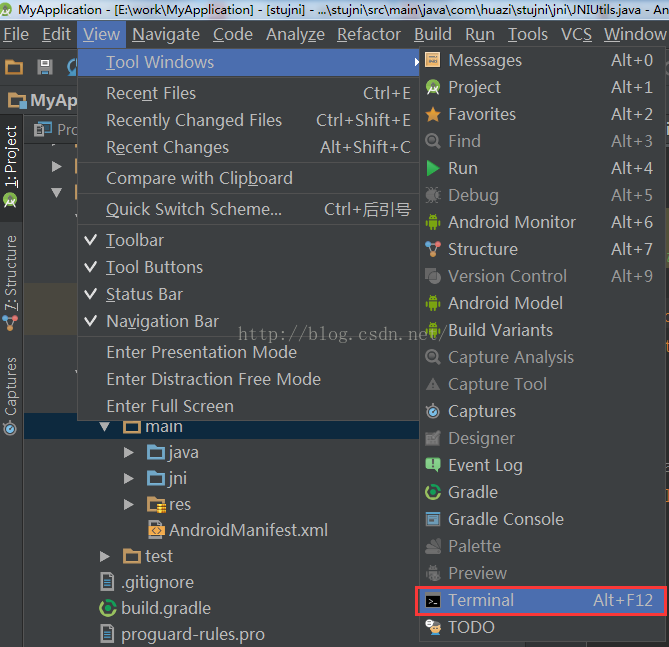Select proguard-rules.pro file
Image resolution: width=669 pixels, height=647 pixels.
[192, 634]
